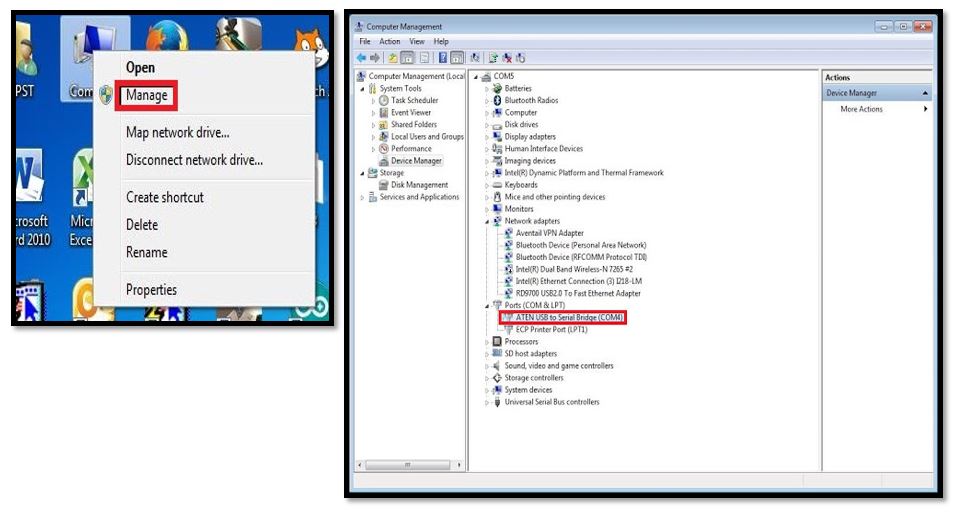Click the Microsoft Excel desktop shortcut icon
This screenshot has width=958, height=519.
83,177
